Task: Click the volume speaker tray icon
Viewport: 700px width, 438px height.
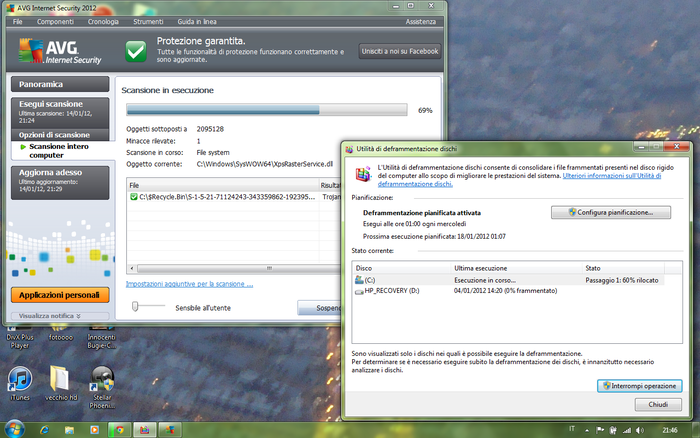Action: (x=640, y=430)
